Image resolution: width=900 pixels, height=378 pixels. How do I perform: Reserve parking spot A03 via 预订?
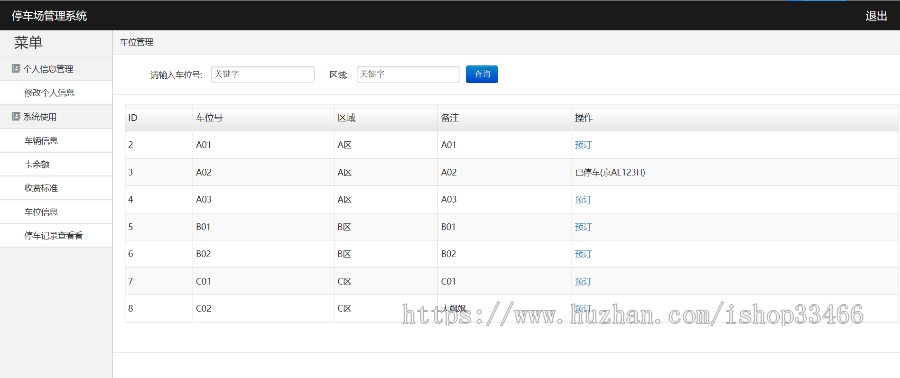tap(583, 200)
